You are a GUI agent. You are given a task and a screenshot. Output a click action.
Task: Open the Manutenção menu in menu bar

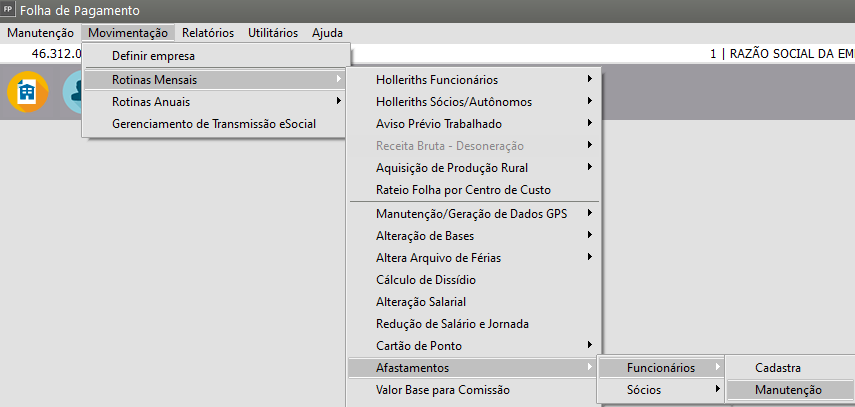[40, 33]
